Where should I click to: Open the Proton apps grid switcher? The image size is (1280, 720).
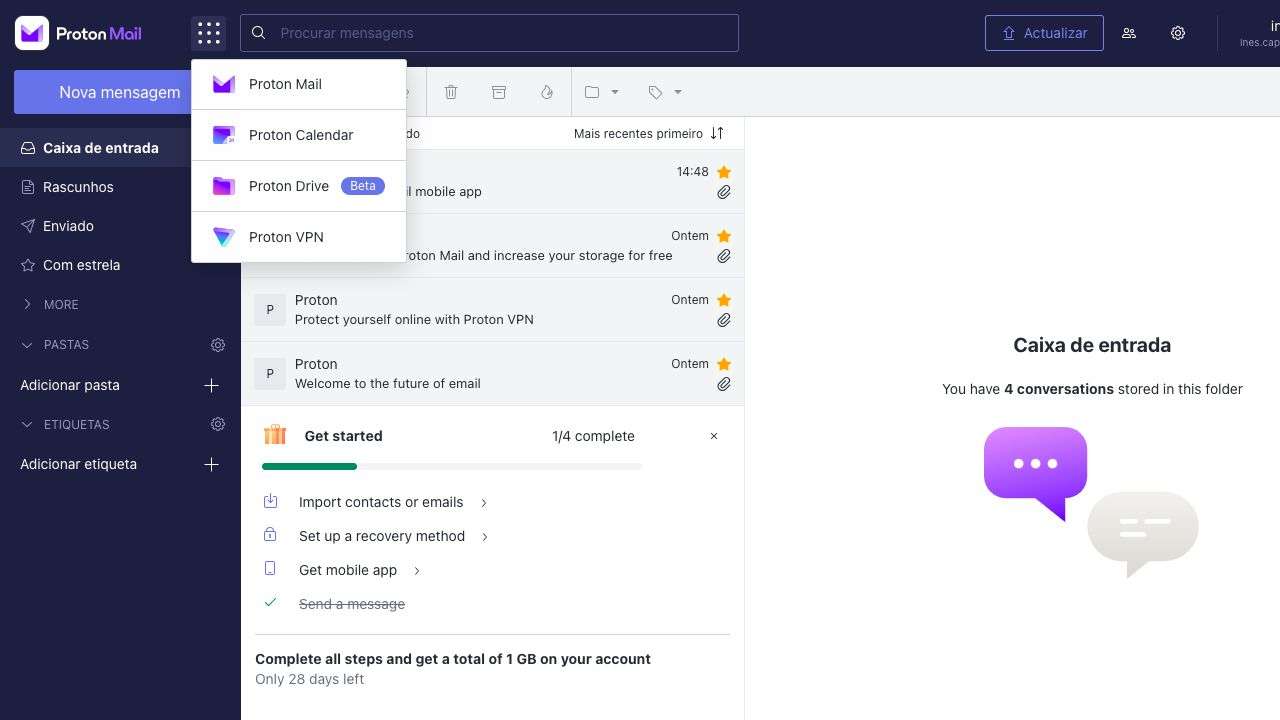[x=208, y=33]
